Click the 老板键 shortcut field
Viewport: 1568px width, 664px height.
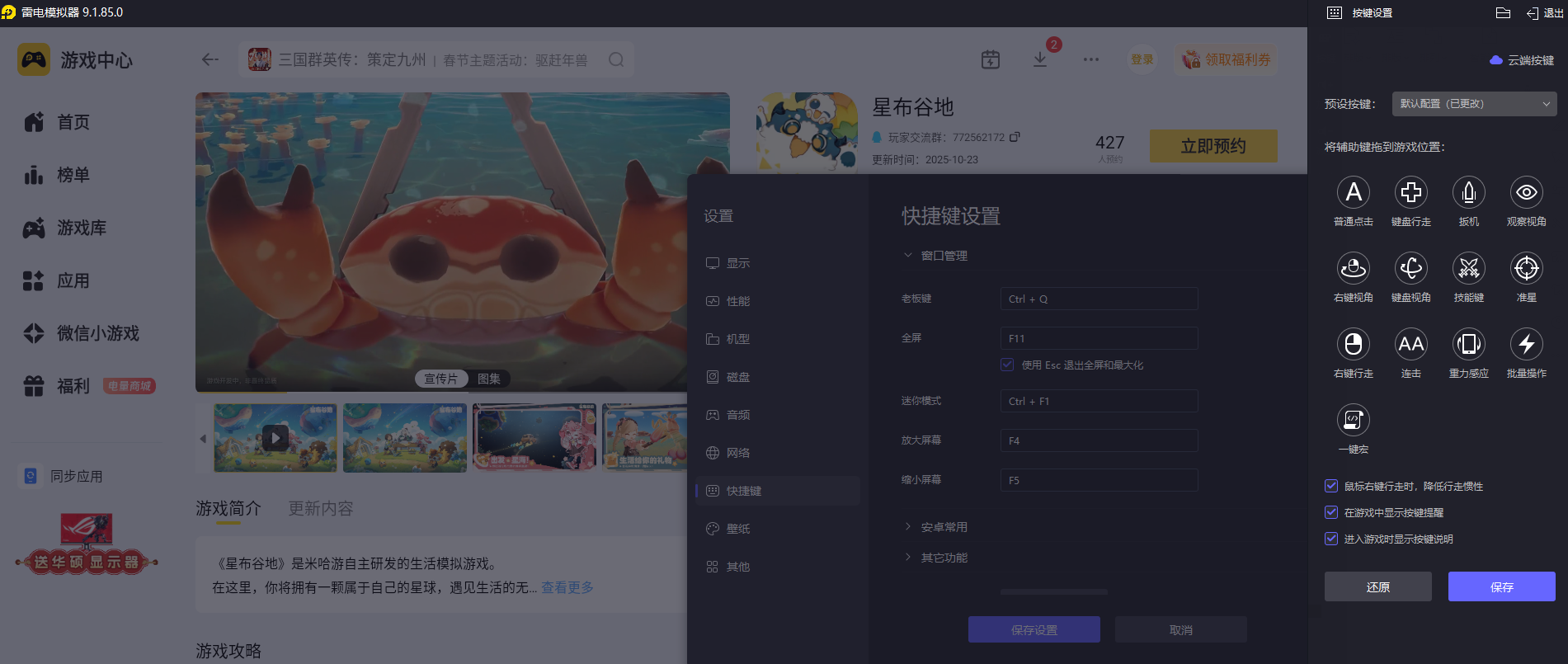[x=1099, y=299]
